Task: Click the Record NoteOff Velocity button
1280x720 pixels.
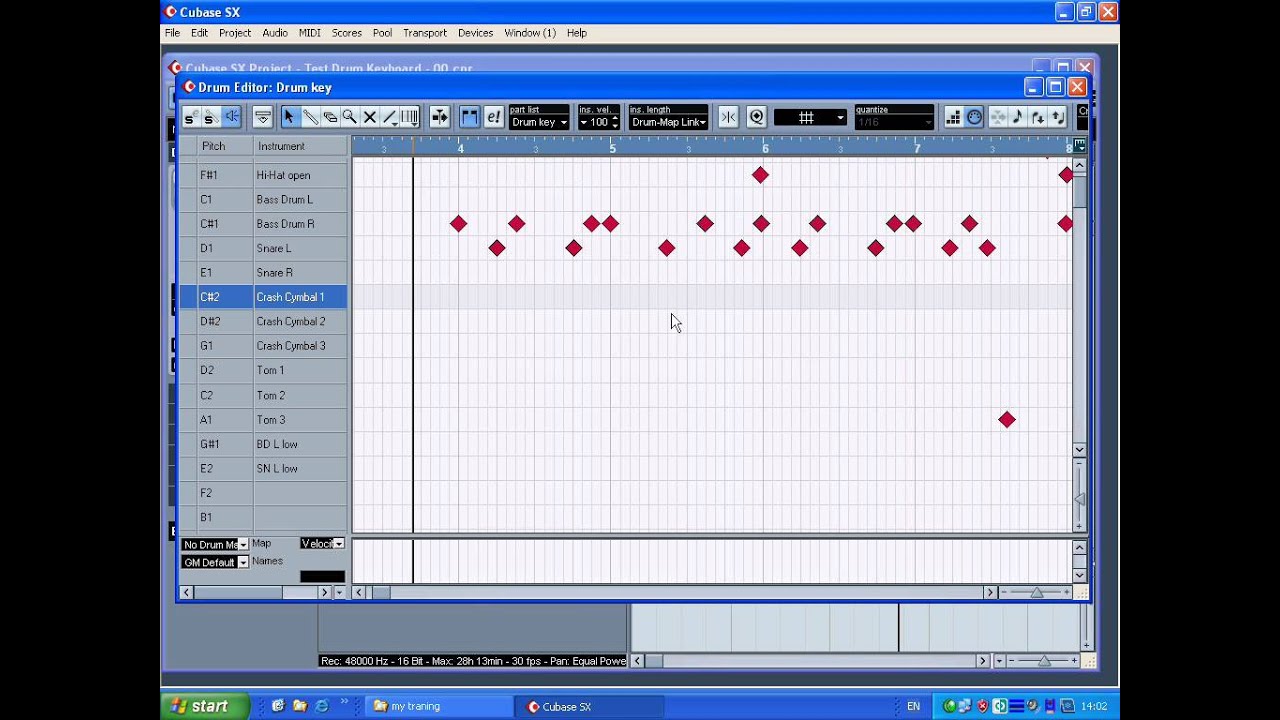Action: click(1058, 118)
